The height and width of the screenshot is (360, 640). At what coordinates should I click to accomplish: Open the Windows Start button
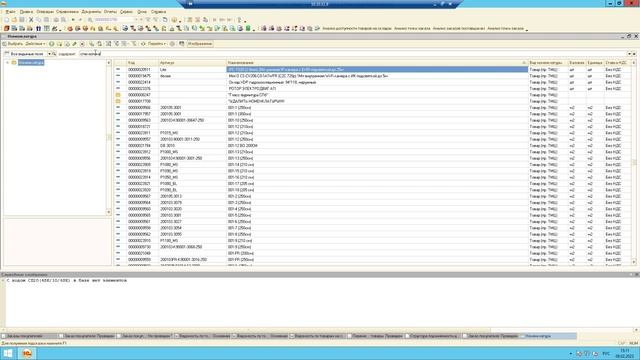pyautogui.click(x=8, y=353)
